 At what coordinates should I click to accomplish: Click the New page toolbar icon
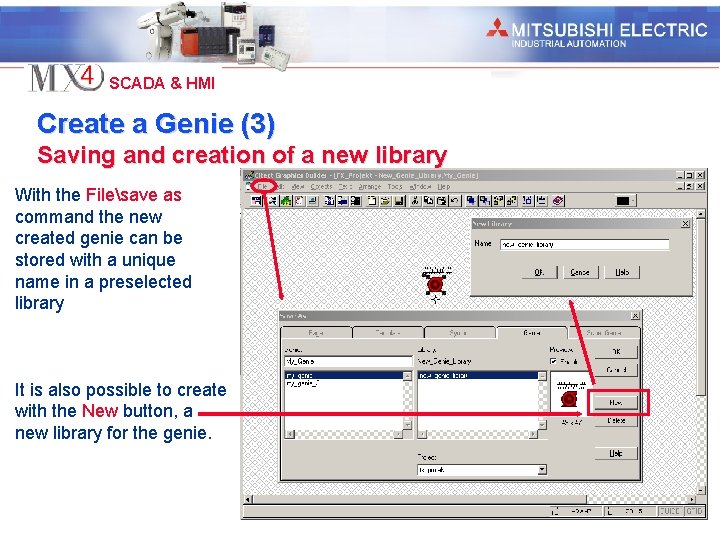pyautogui.click(x=372, y=201)
